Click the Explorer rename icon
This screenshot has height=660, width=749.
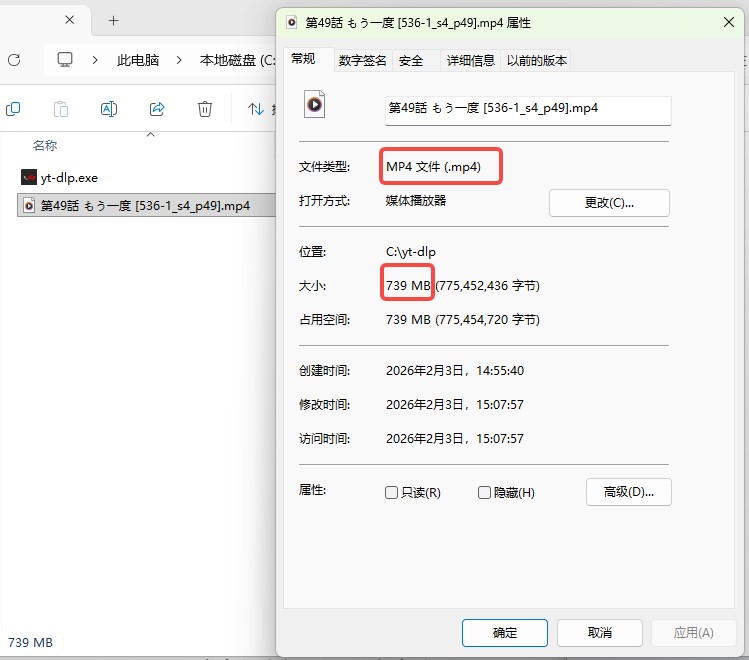click(109, 109)
